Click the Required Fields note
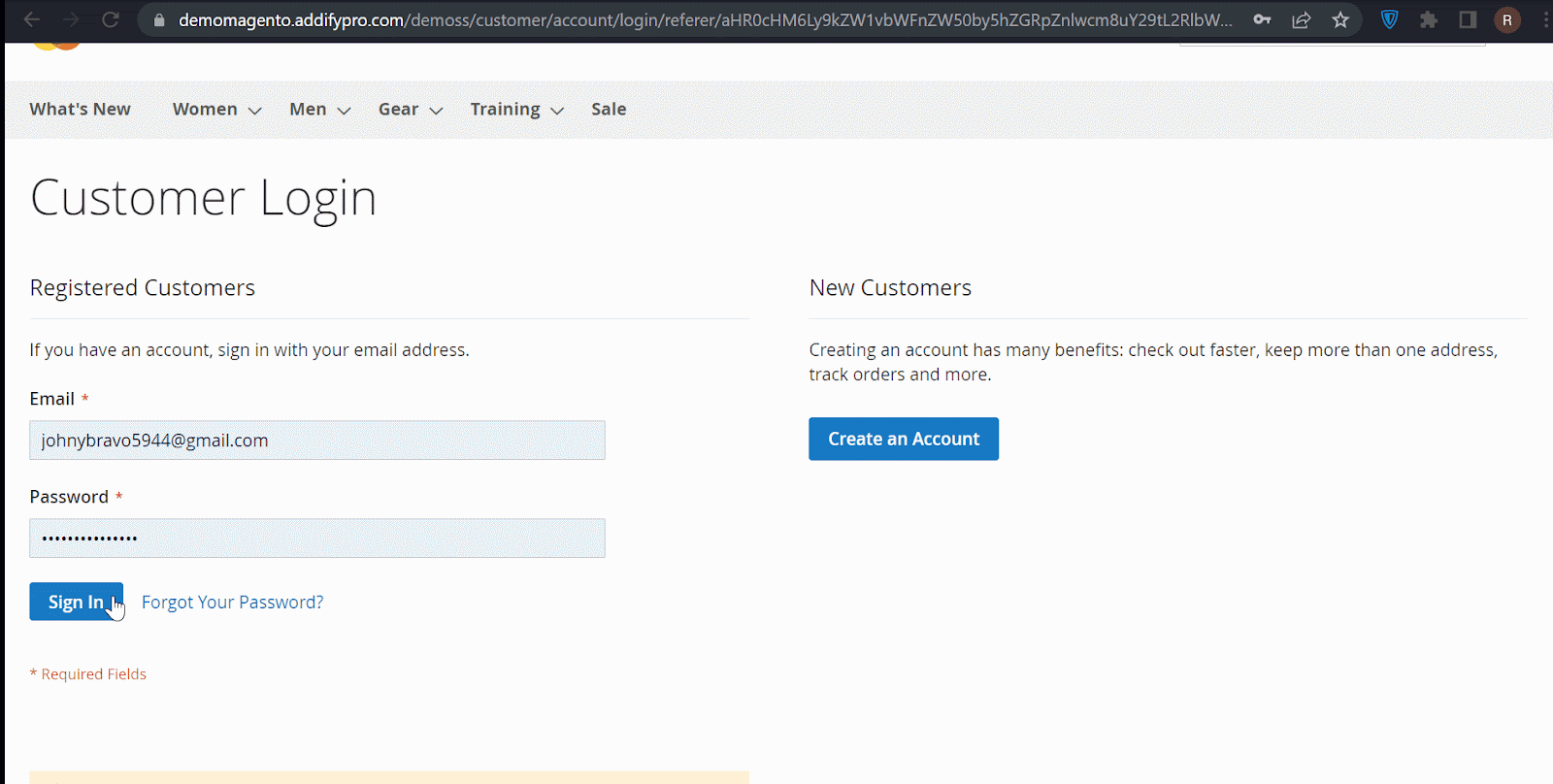The image size is (1553, 784). point(88,674)
